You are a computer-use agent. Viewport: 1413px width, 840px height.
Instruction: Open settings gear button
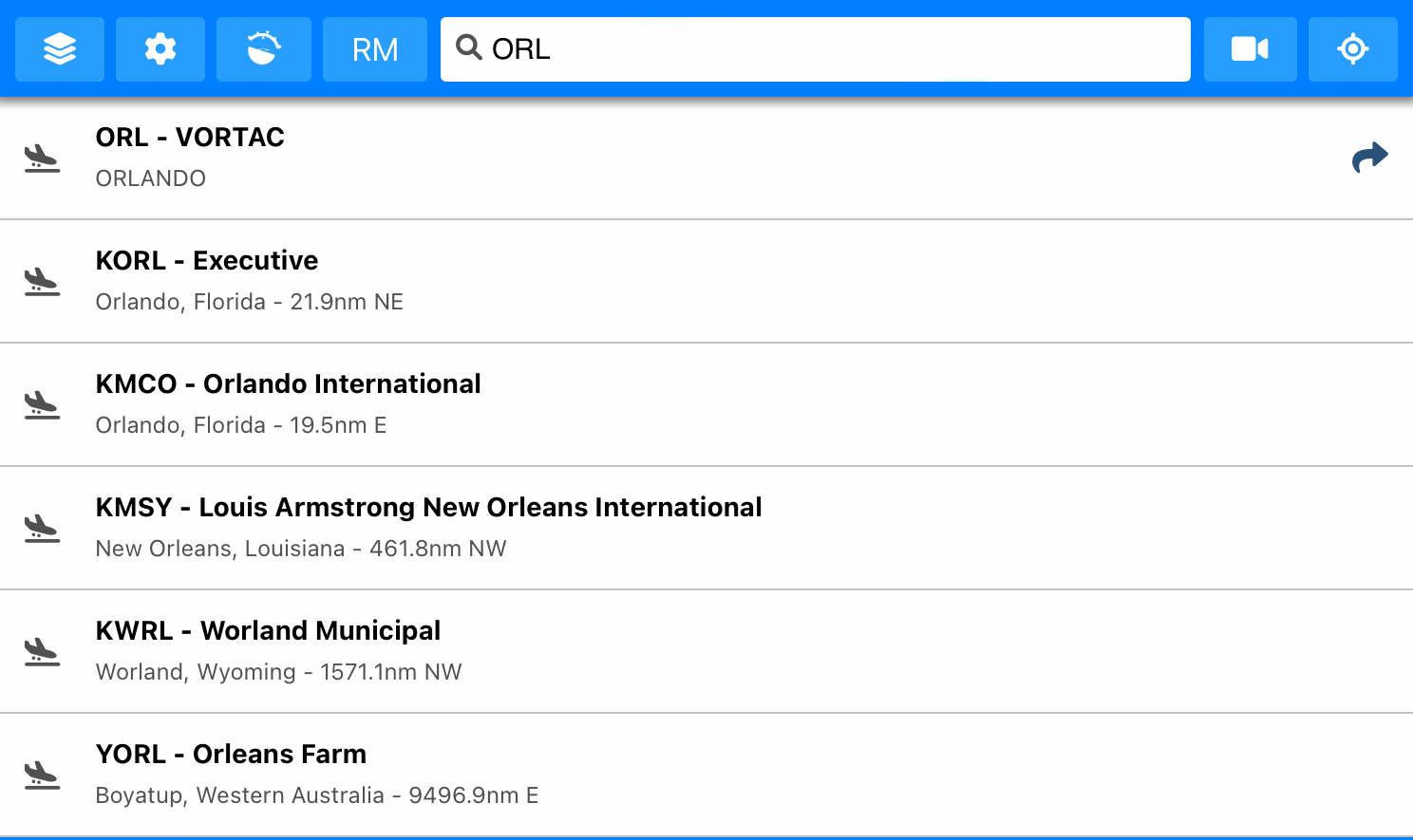click(x=160, y=48)
